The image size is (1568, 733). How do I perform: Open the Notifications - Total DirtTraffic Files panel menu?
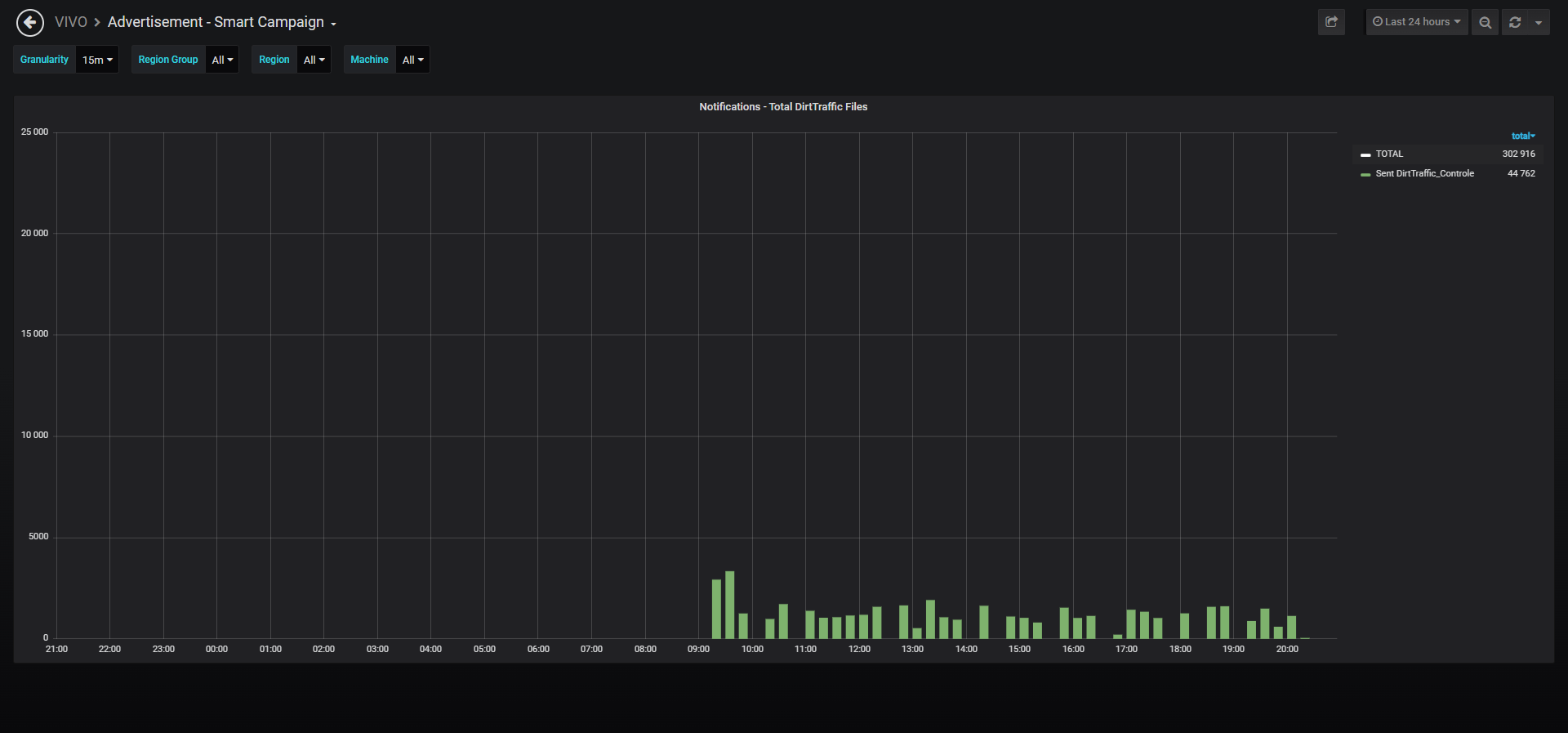coord(783,107)
